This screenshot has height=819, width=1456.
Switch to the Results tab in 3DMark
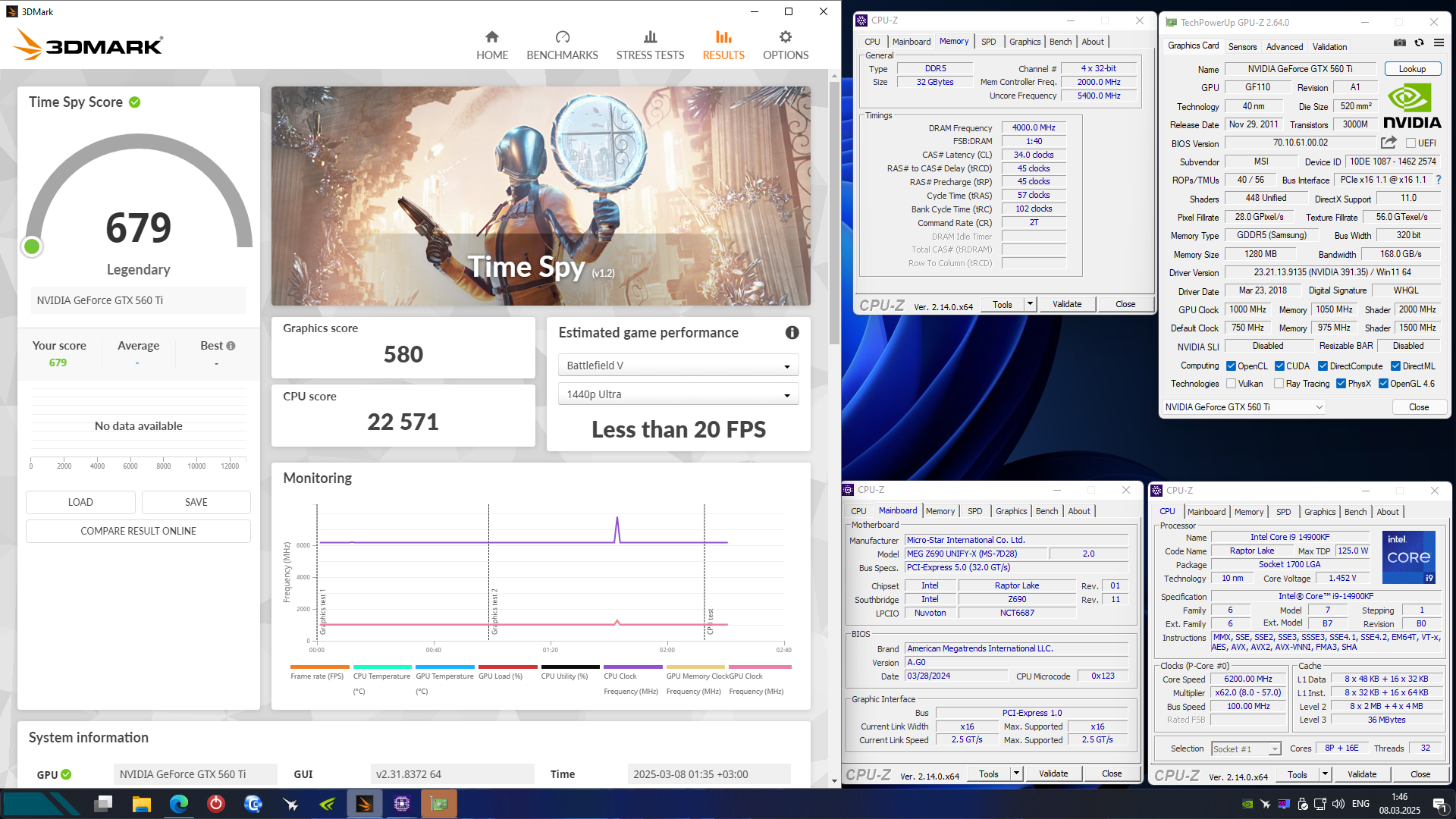pyautogui.click(x=723, y=45)
